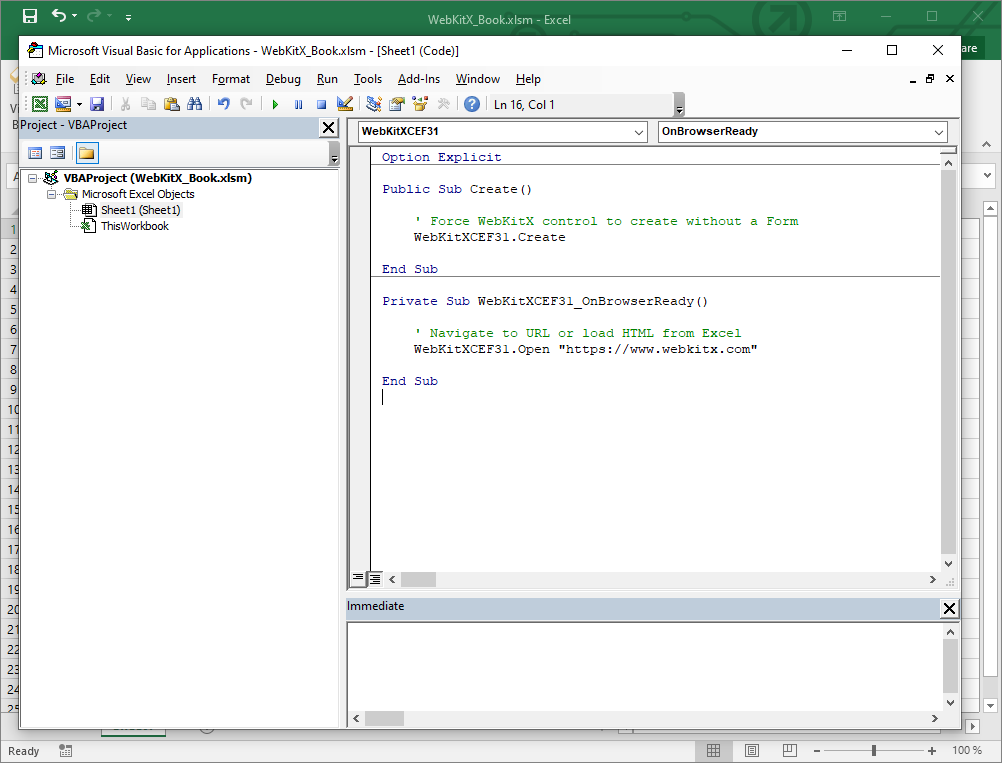Click the View Code icon in Project pane
The width and height of the screenshot is (1002, 763).
pyautogui.click(x=35, y=153)
